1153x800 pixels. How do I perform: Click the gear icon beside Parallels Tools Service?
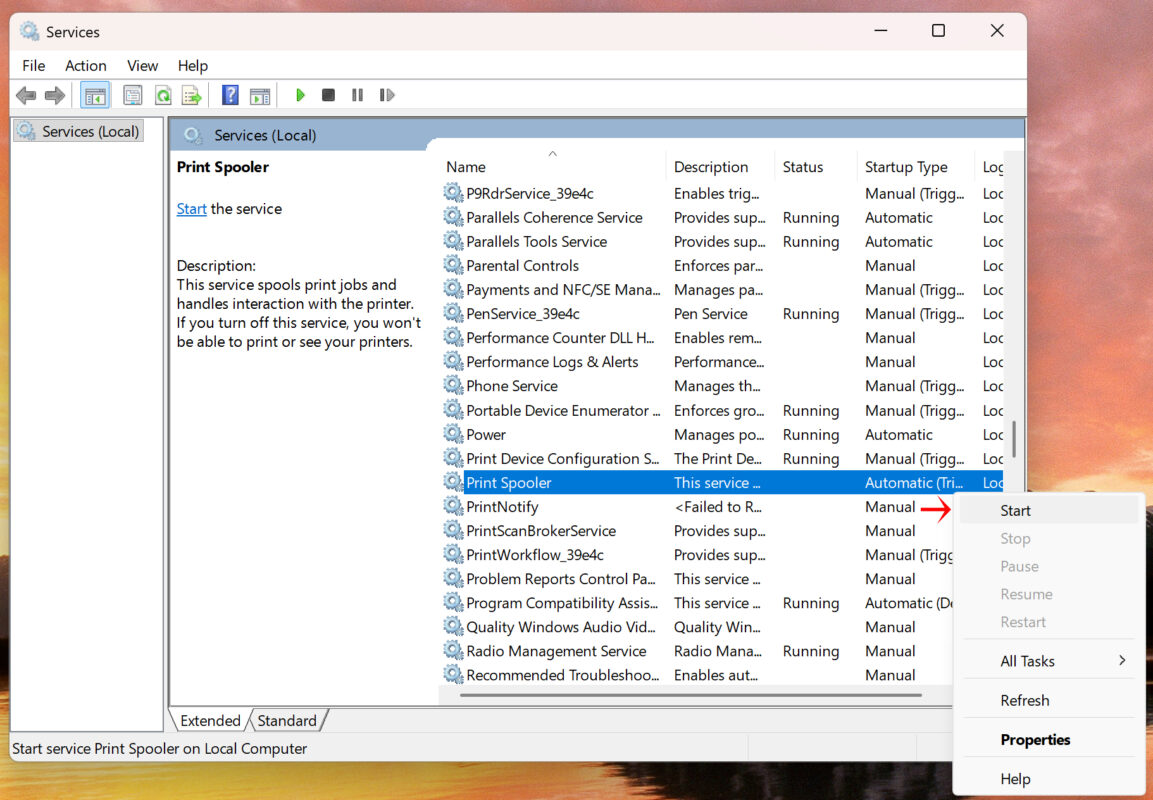coord(453,240)
